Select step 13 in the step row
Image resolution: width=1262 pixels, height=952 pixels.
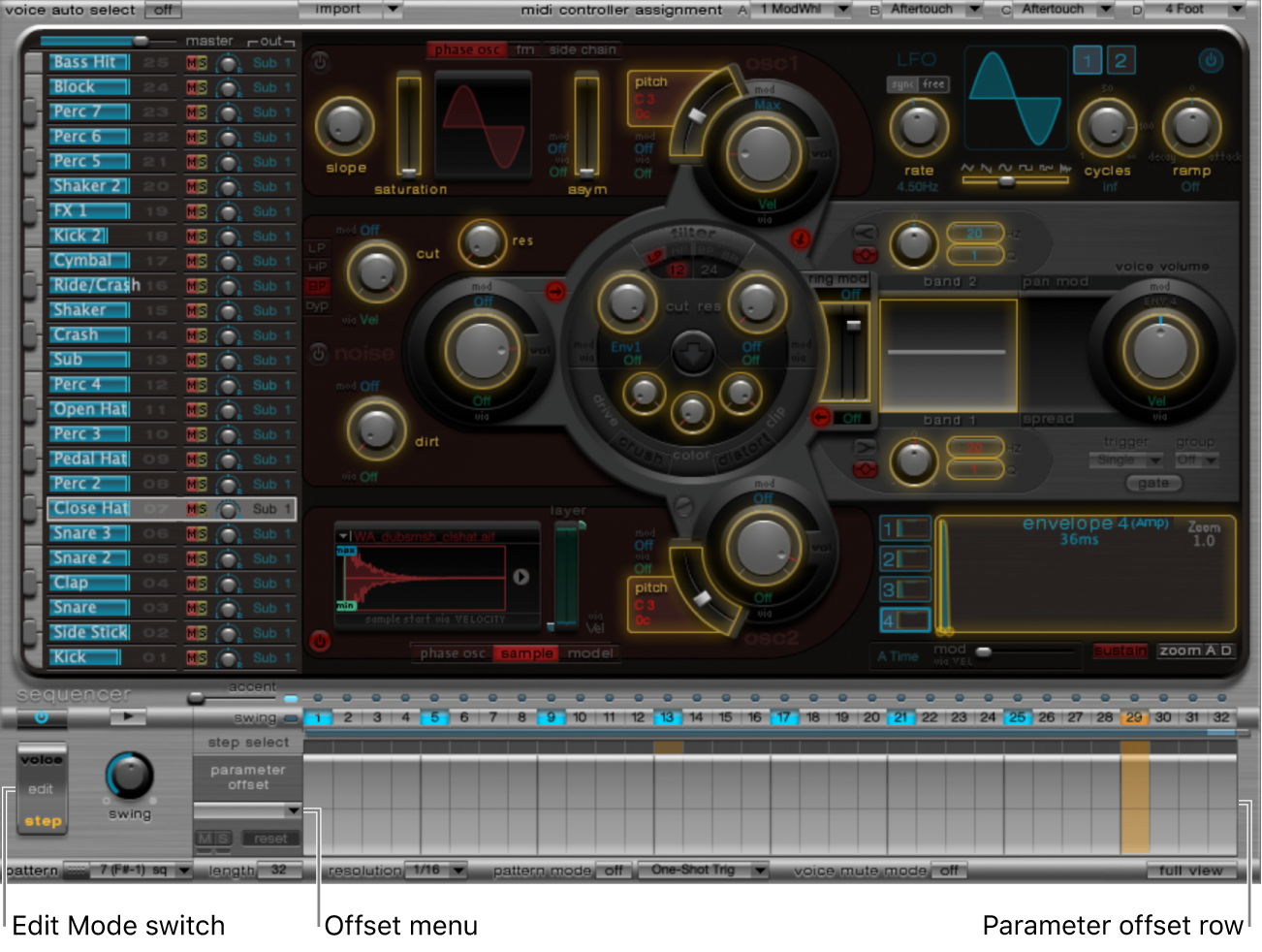pos(665,717)
